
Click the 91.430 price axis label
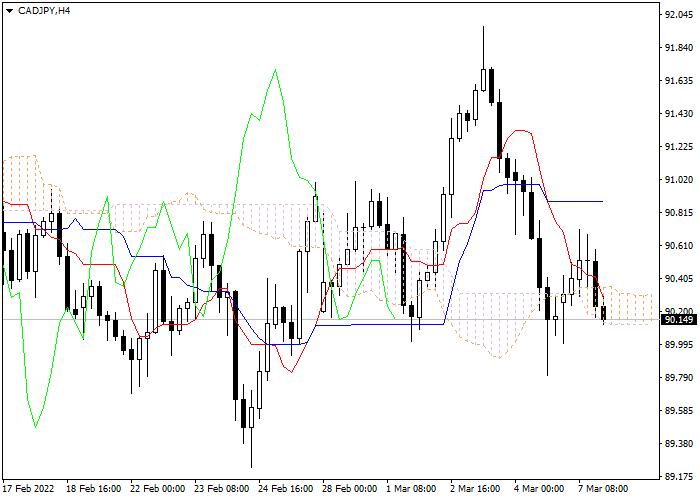[x=679, y=114]
